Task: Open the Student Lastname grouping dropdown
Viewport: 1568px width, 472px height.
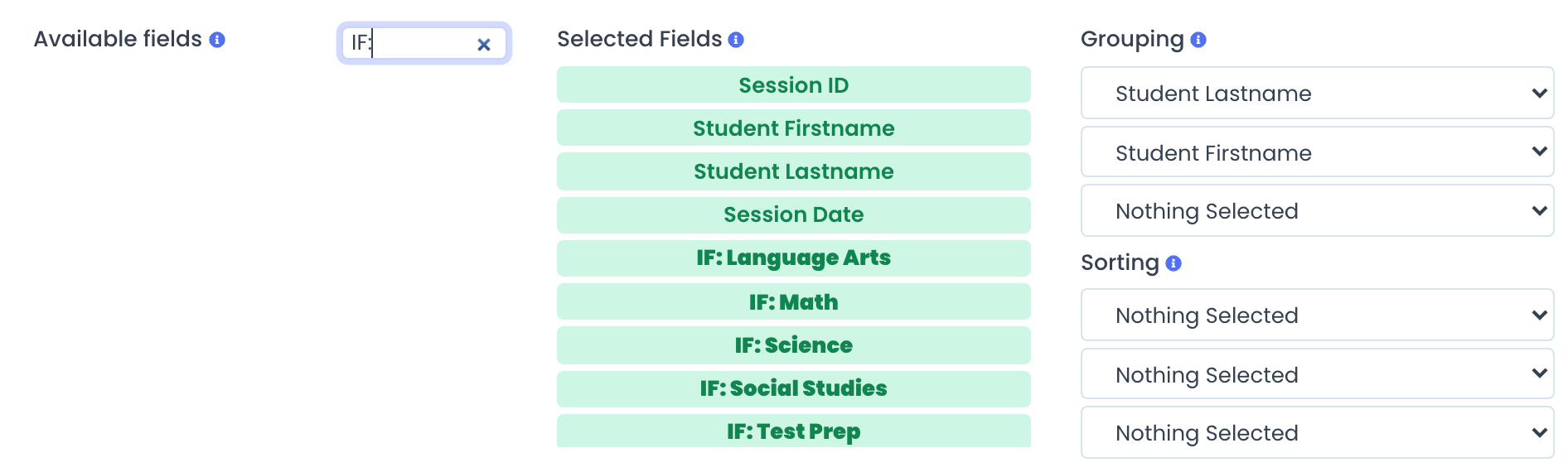Action: coord(1317,93)
